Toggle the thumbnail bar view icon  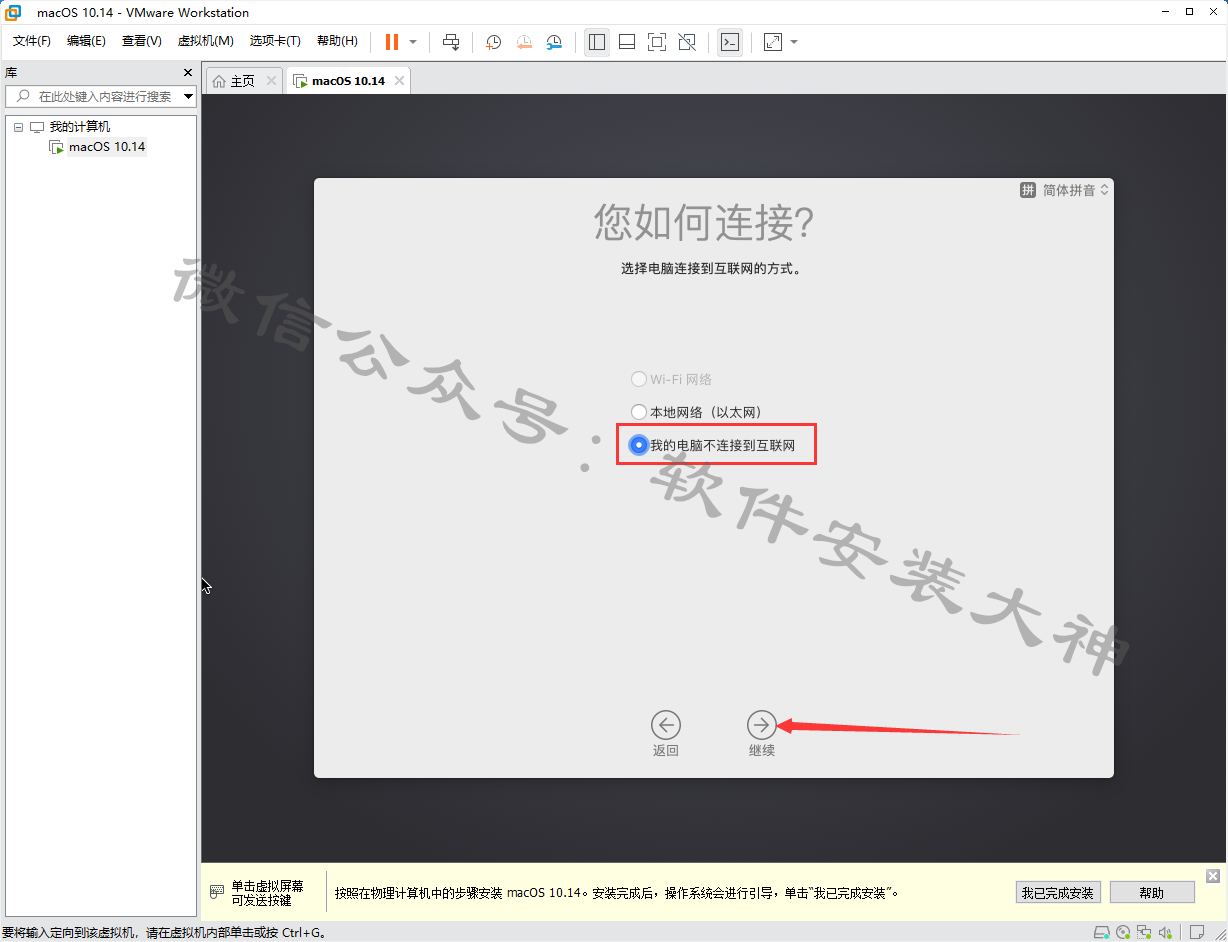[x=627, y=42]
